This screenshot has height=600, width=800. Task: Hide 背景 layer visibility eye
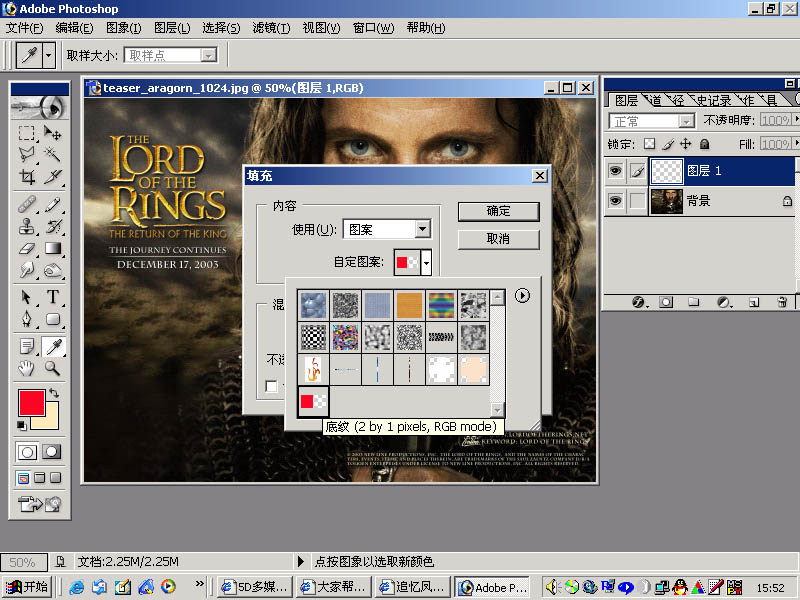(x=616, y=201)
